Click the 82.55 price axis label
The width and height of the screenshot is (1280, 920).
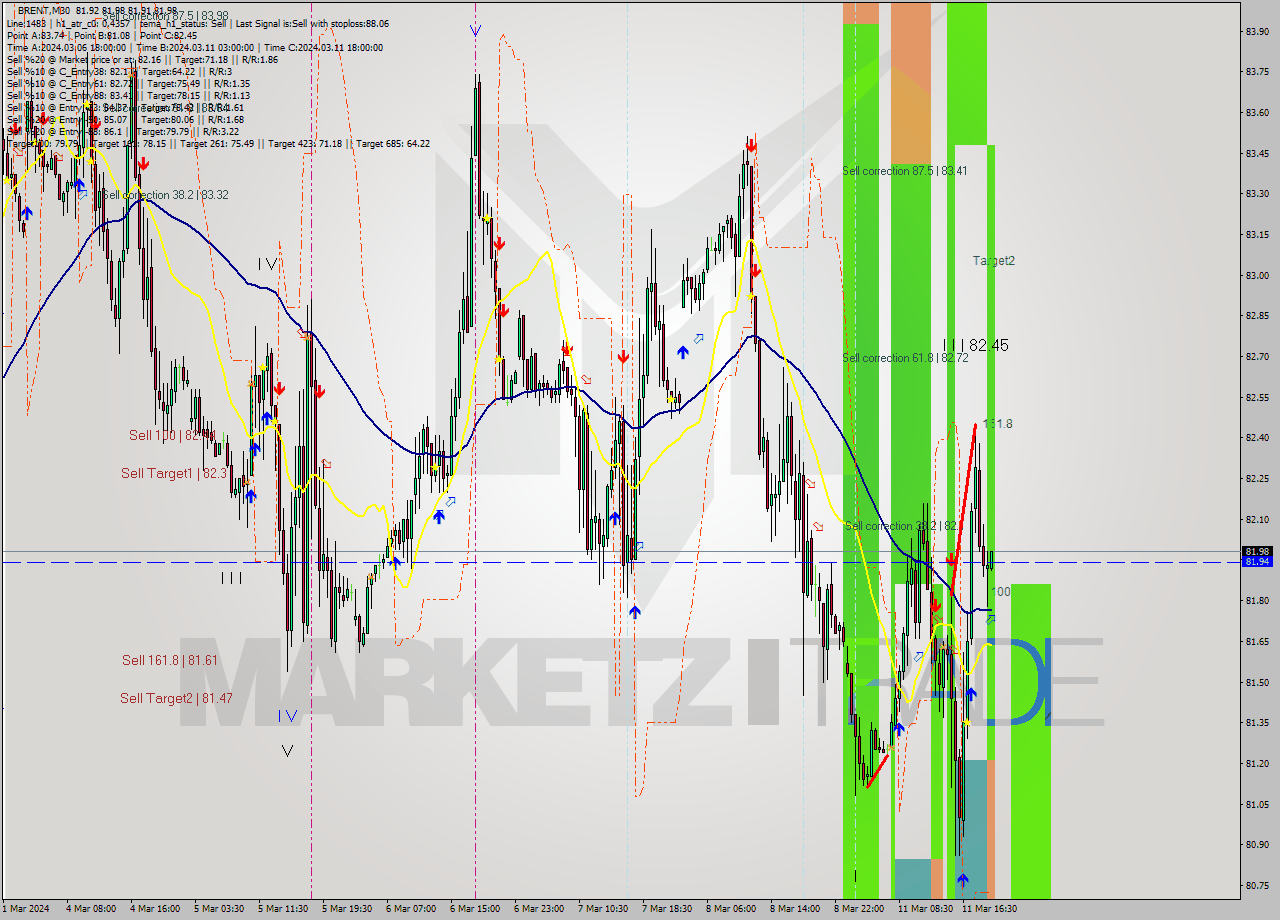coord(1257,397)
